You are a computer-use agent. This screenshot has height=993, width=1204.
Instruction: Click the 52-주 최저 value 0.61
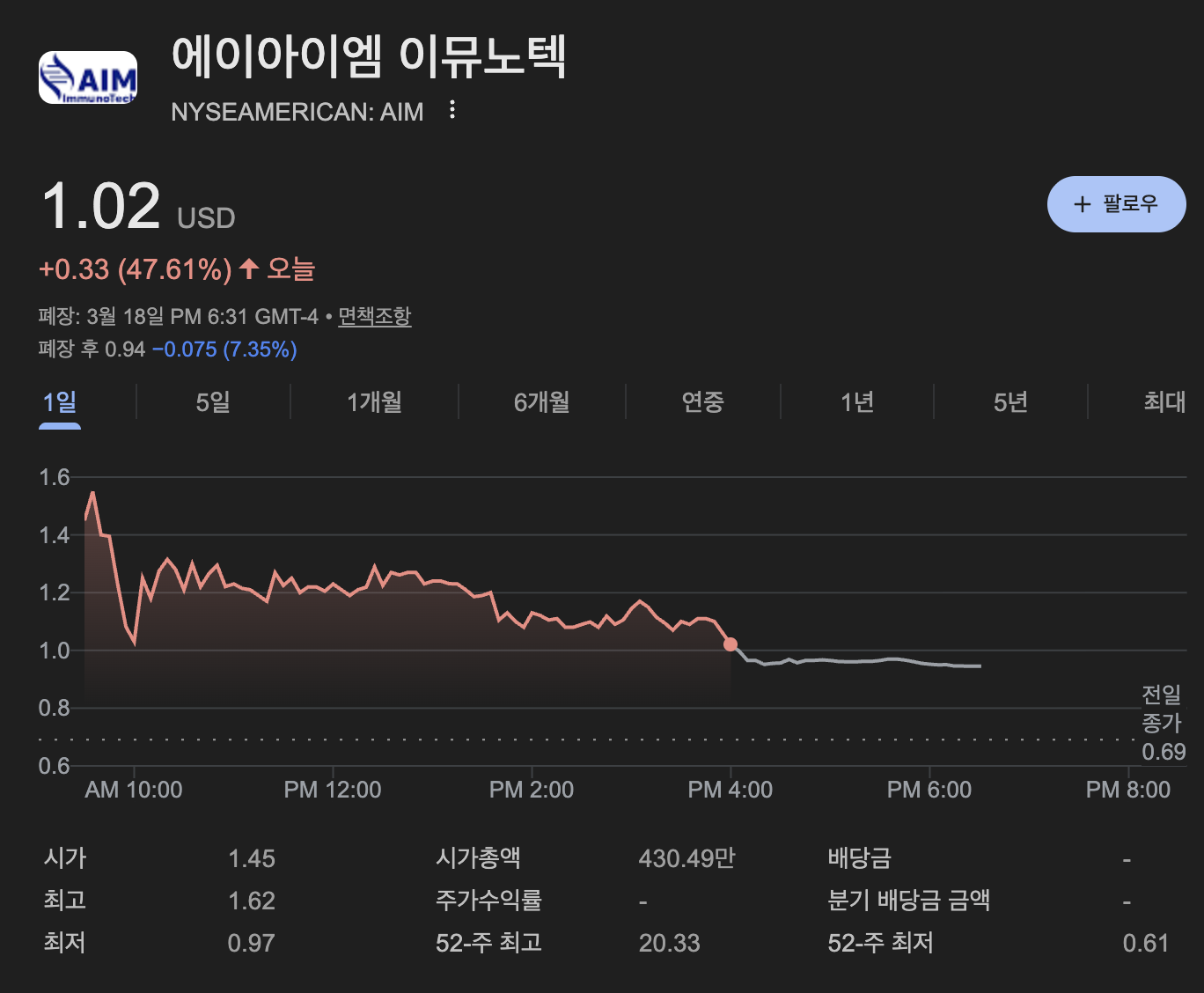(1146, 943)
